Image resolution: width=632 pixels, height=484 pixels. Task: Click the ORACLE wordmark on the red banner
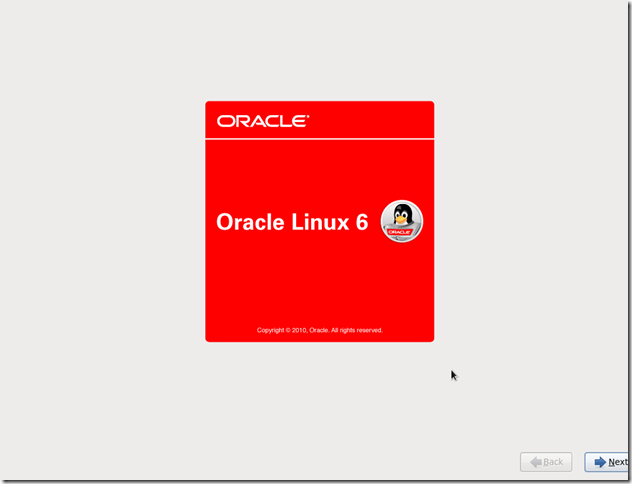263,121
